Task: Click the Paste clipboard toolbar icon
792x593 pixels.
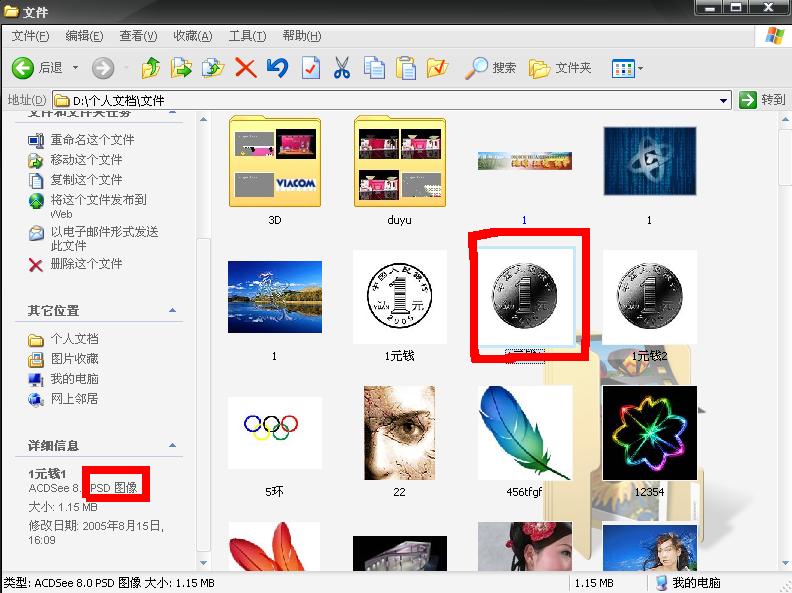Action: (x=406, y=68)
